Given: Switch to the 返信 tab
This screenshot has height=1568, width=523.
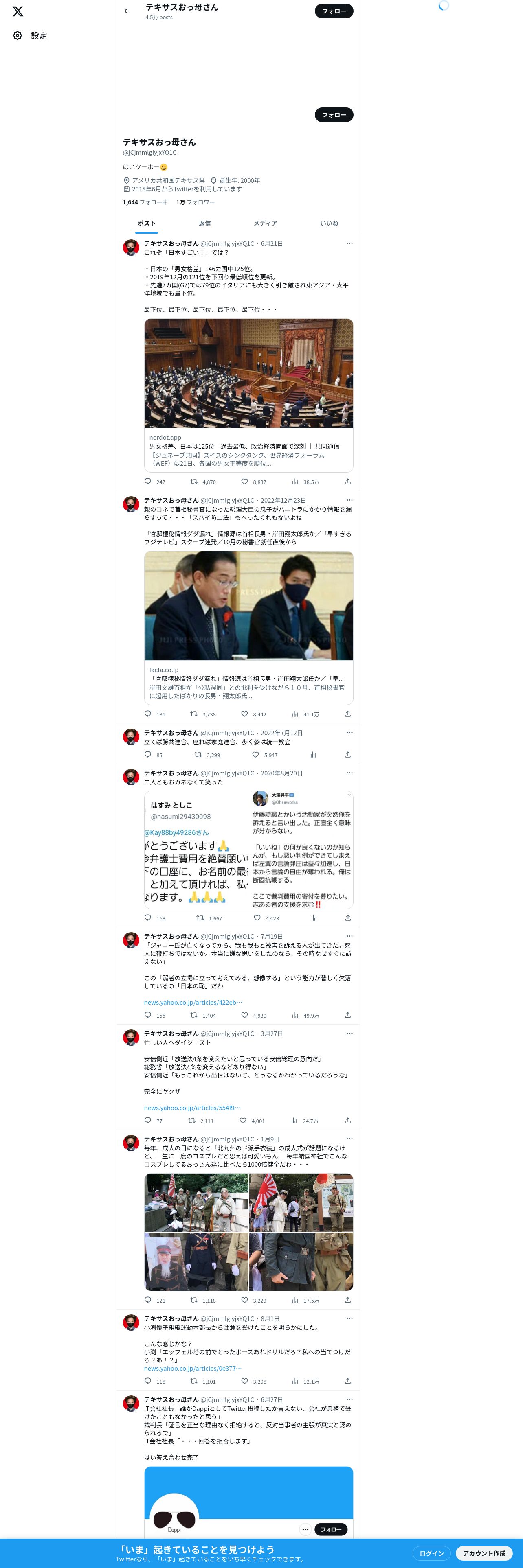Looking at the screenshot, I should (204, 223).
